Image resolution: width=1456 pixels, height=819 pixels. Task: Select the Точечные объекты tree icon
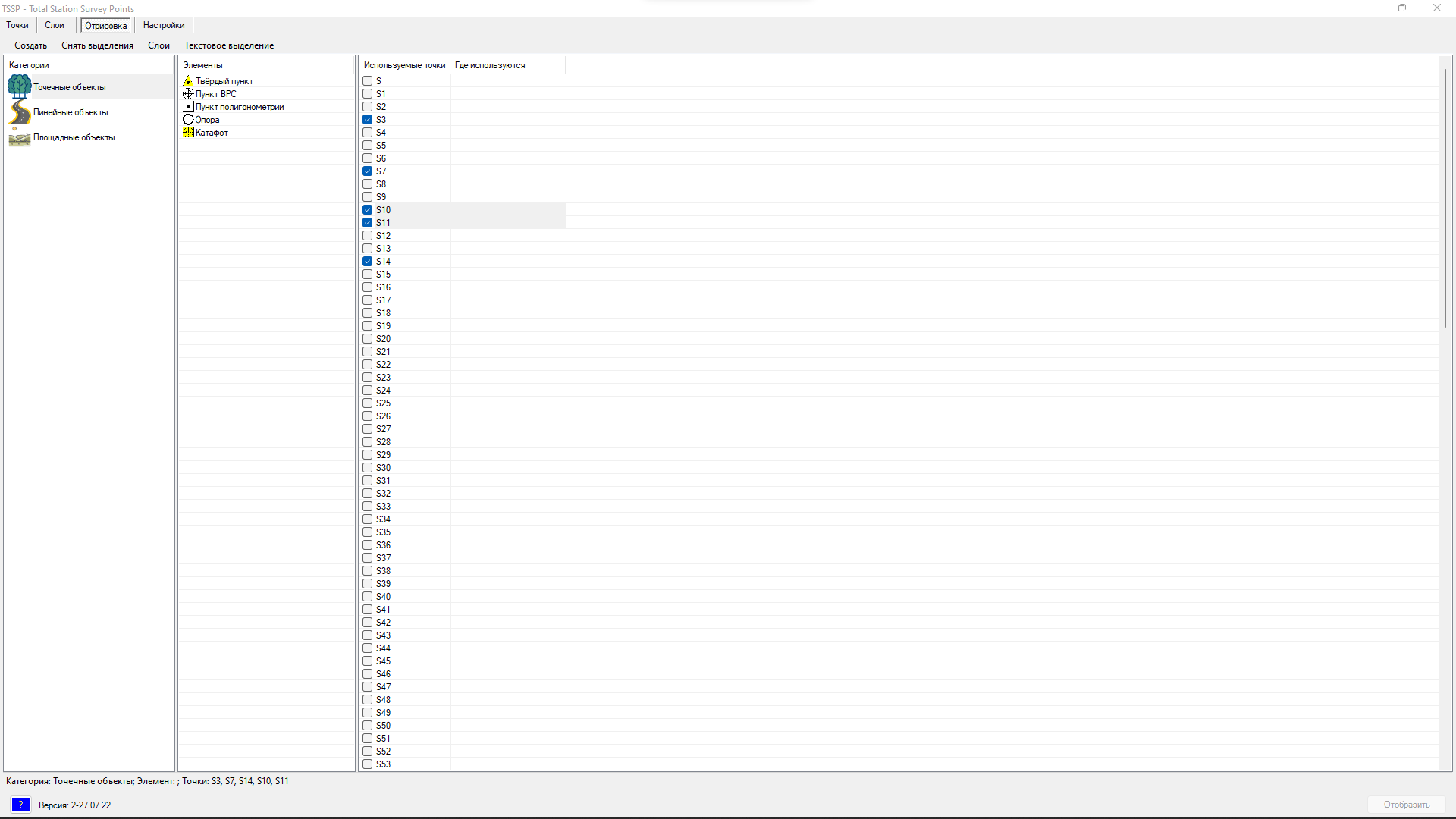20,86
